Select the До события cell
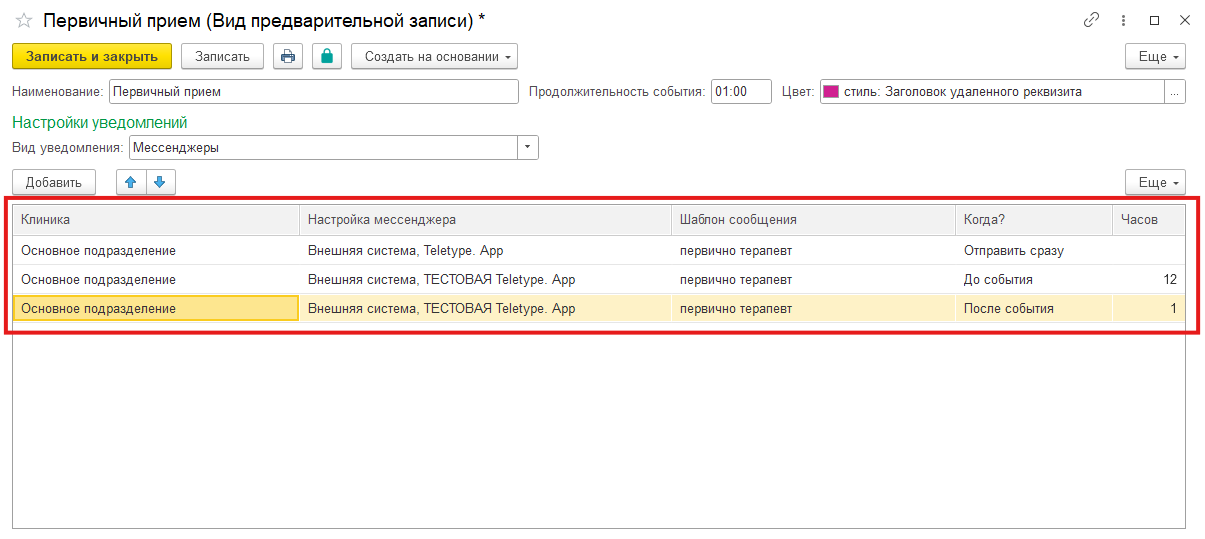This screenshot has height=539, width=1205. pos(1033,280)
